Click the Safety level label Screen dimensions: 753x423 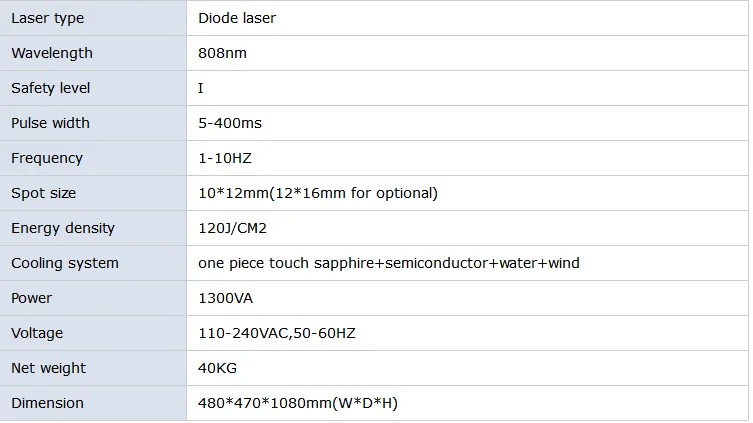50,88
